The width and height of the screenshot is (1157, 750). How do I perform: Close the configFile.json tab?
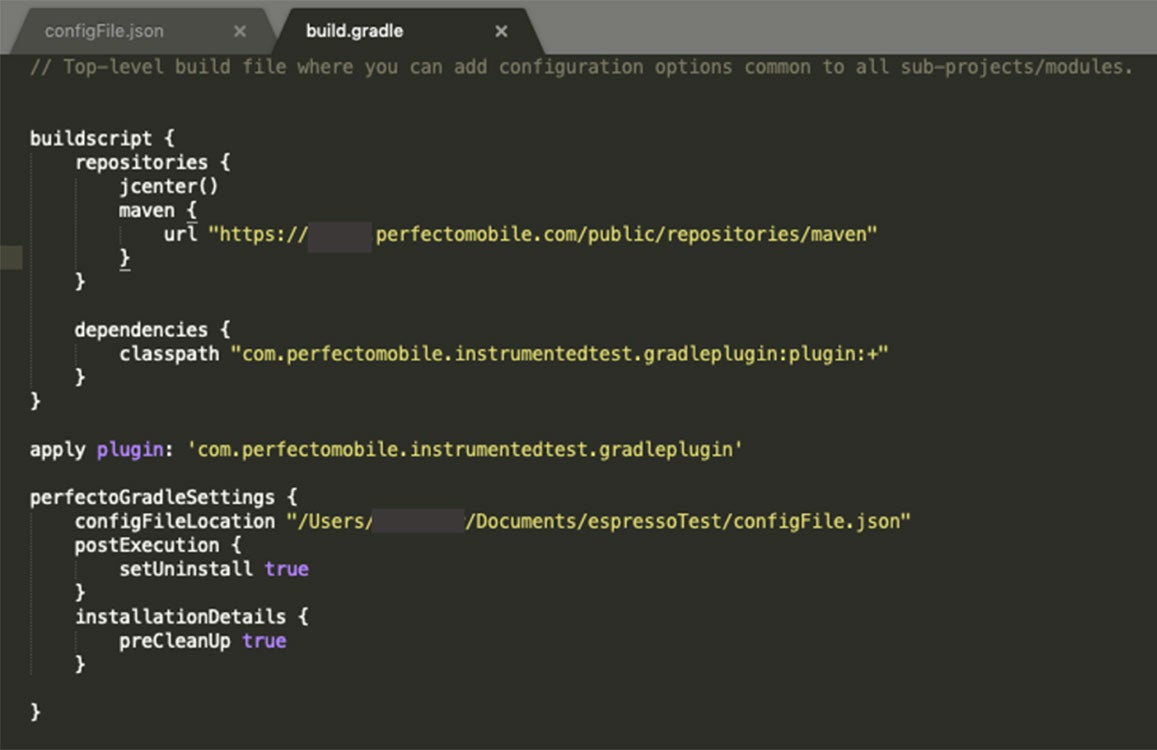[240, 31]
